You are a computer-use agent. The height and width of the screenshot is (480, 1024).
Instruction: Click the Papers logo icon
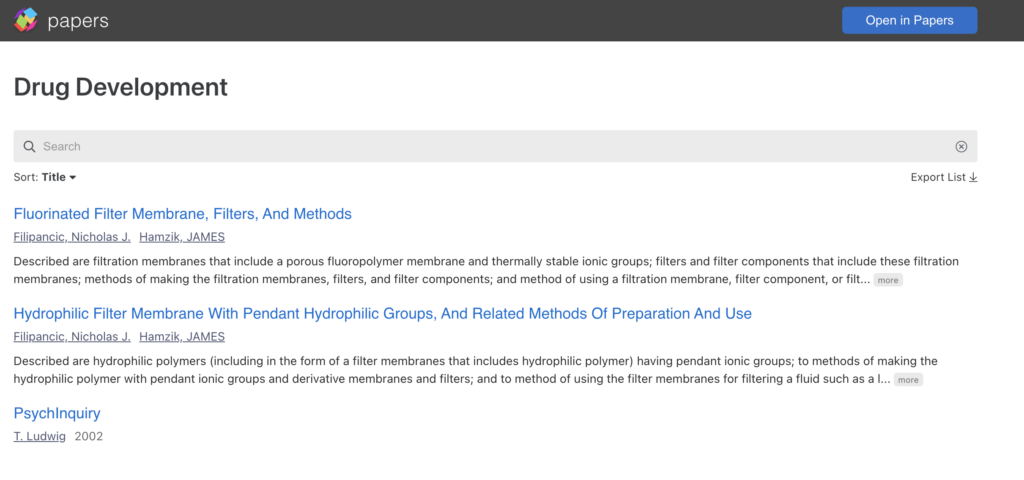tap(26, 20)
